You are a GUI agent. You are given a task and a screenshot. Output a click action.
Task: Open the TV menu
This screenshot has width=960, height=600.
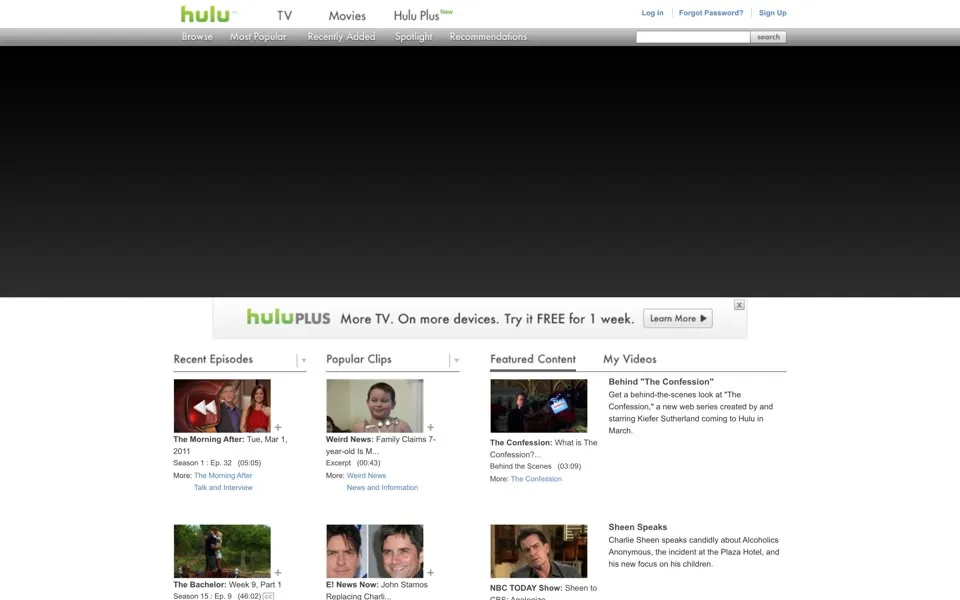click(x=284, y=16)
